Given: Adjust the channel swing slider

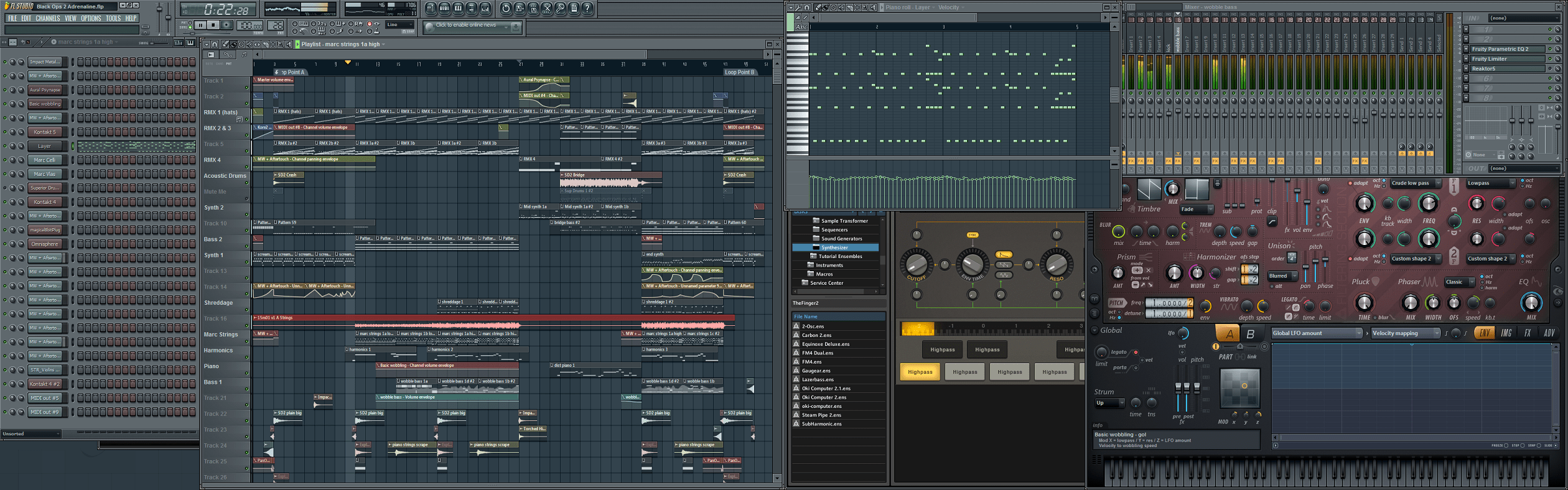Looking at the screenshot, I should pos(159,43).
